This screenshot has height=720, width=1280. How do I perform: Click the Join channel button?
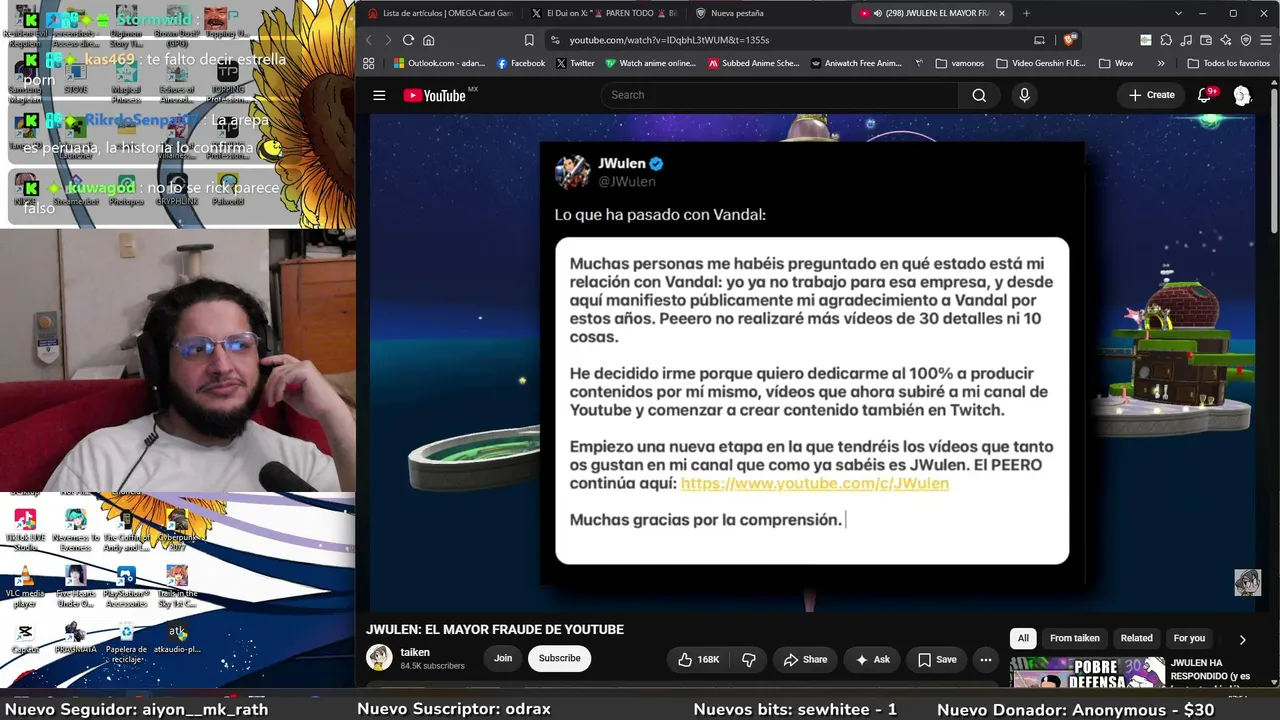tap(503, 658)
